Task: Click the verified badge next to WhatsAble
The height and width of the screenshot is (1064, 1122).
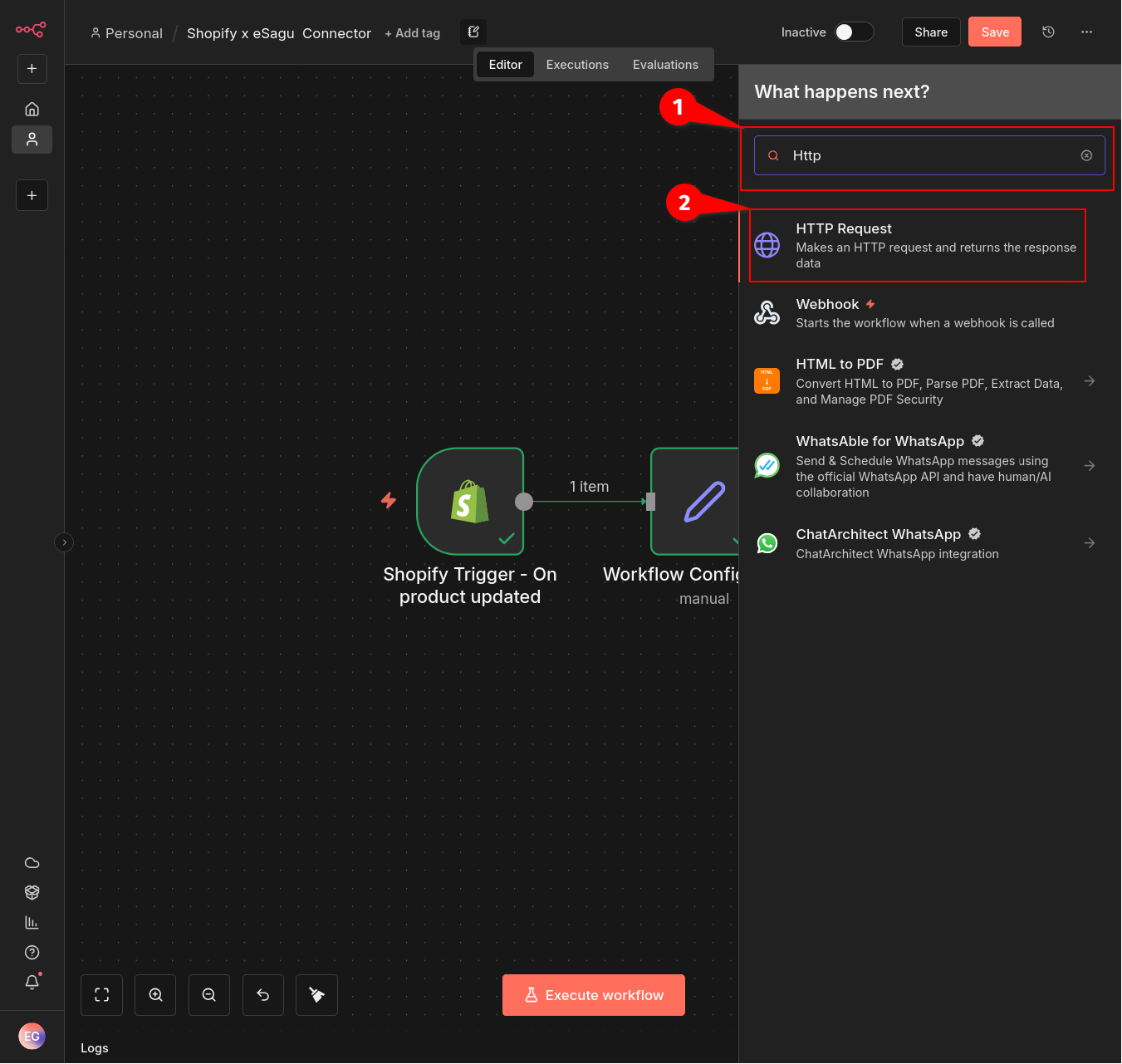Action: [x=977, y=441]
